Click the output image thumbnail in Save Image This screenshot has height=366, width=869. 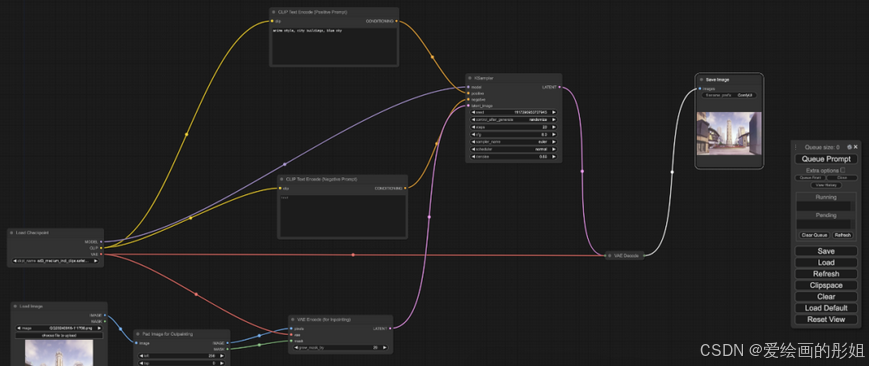(x=729, y=134)
